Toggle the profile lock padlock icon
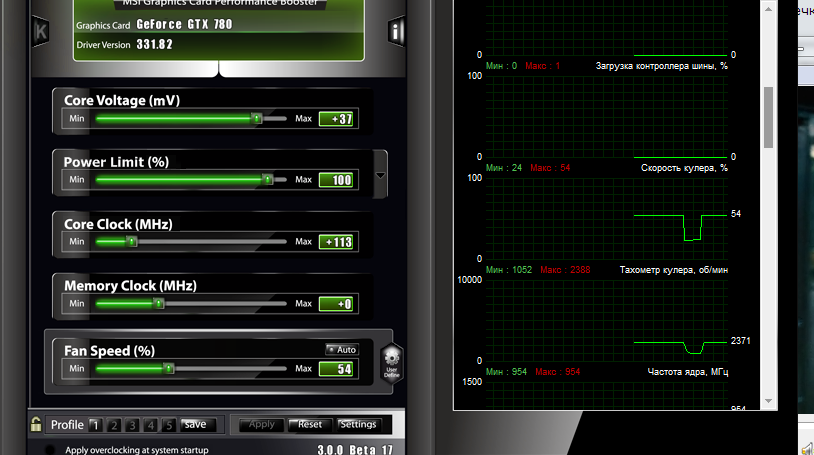This screenshot has height=455, width=814. coord(36,424)
